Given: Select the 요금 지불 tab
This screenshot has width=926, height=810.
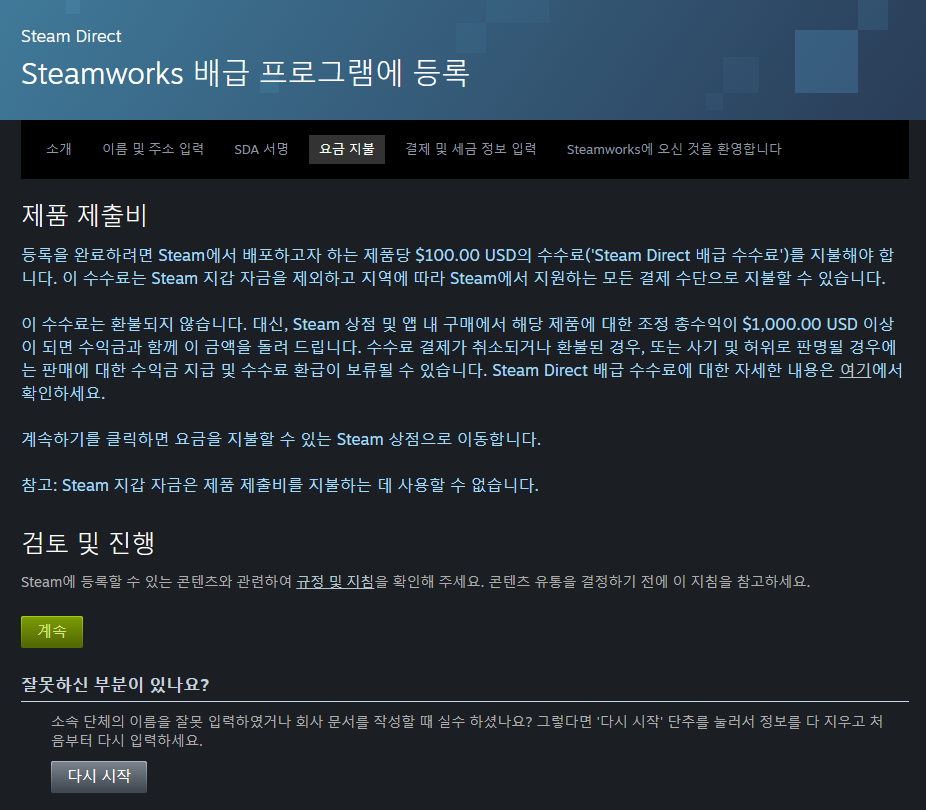Looking at the screenshot, I should pyautogui.click(x=347, y=149).
